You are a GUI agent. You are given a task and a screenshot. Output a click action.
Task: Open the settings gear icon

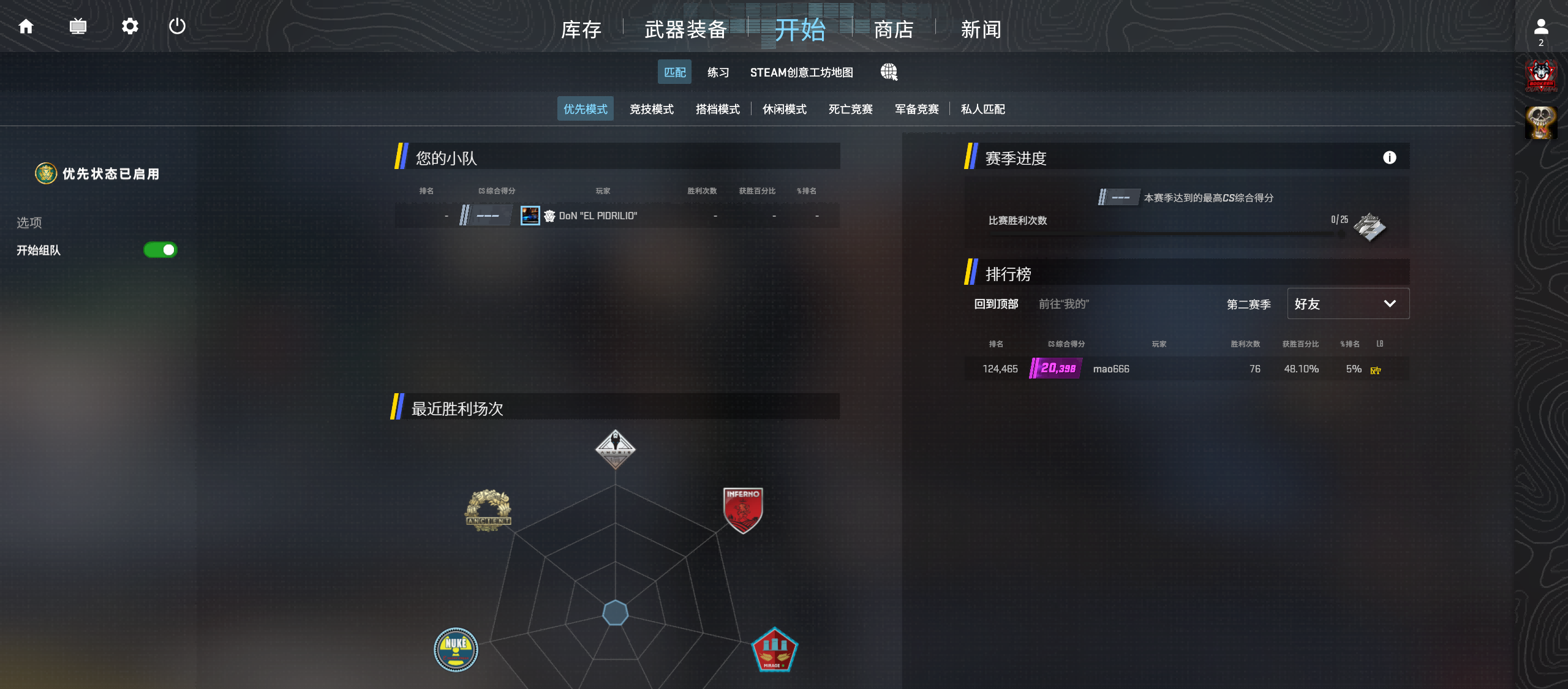[x=130, y=26]
